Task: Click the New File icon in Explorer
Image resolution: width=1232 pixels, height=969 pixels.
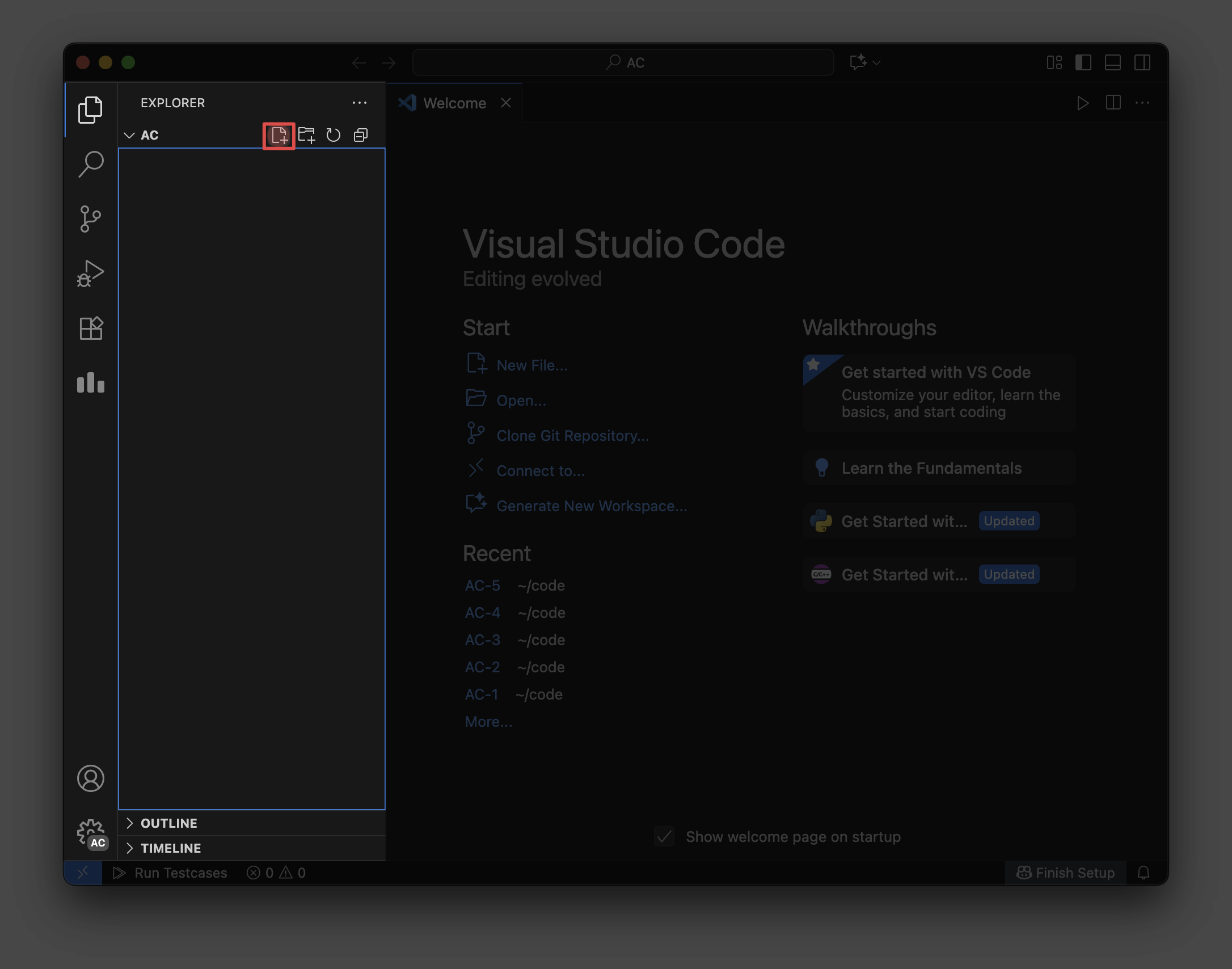Action: [x=279, y=136]
